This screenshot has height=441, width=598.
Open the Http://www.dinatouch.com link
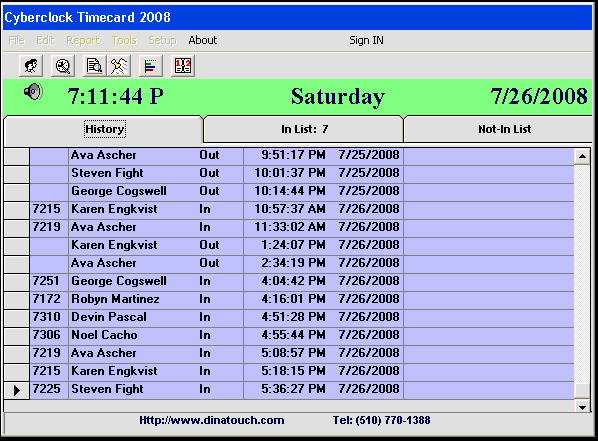212,420
